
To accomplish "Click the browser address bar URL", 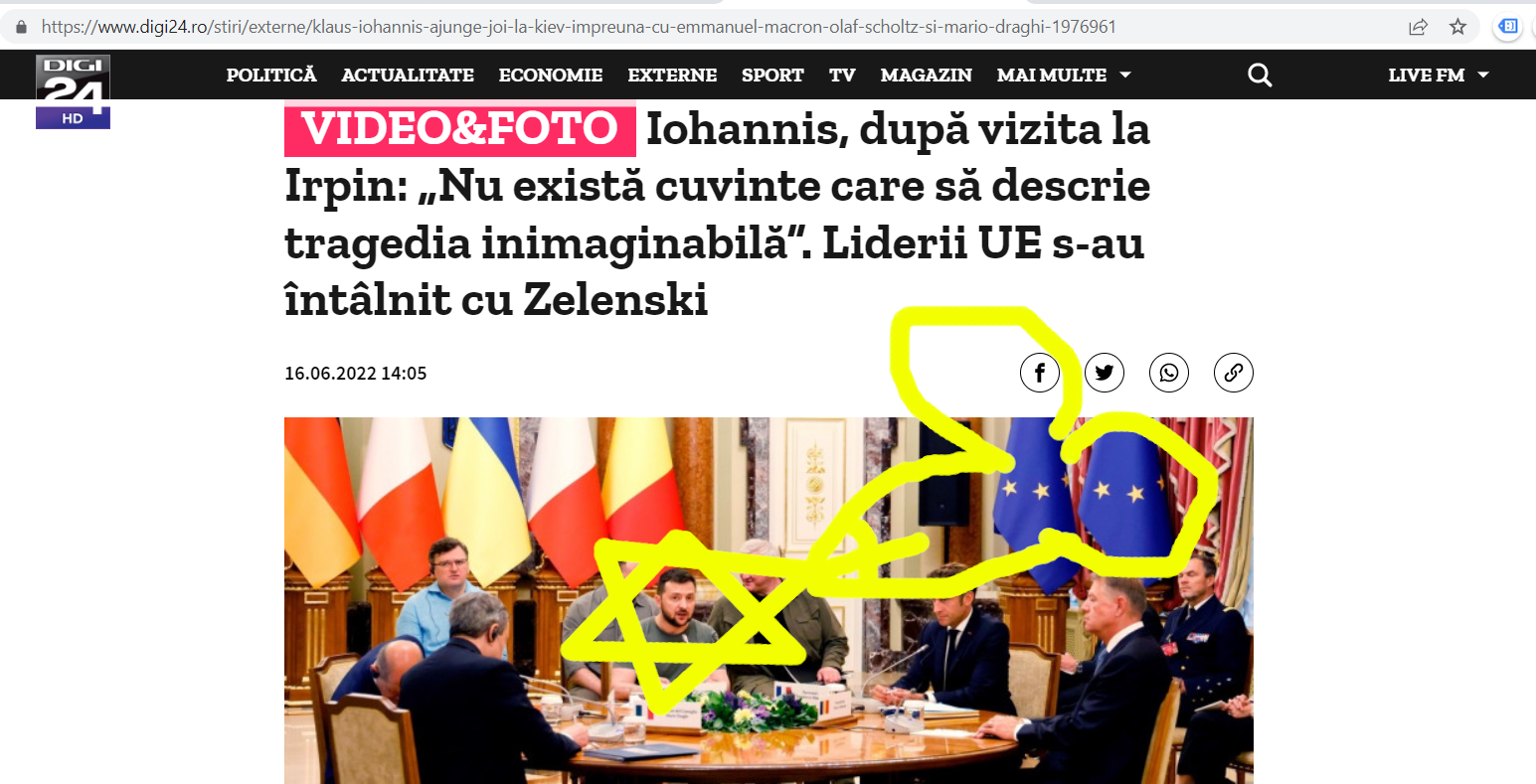I will (579, 27).
